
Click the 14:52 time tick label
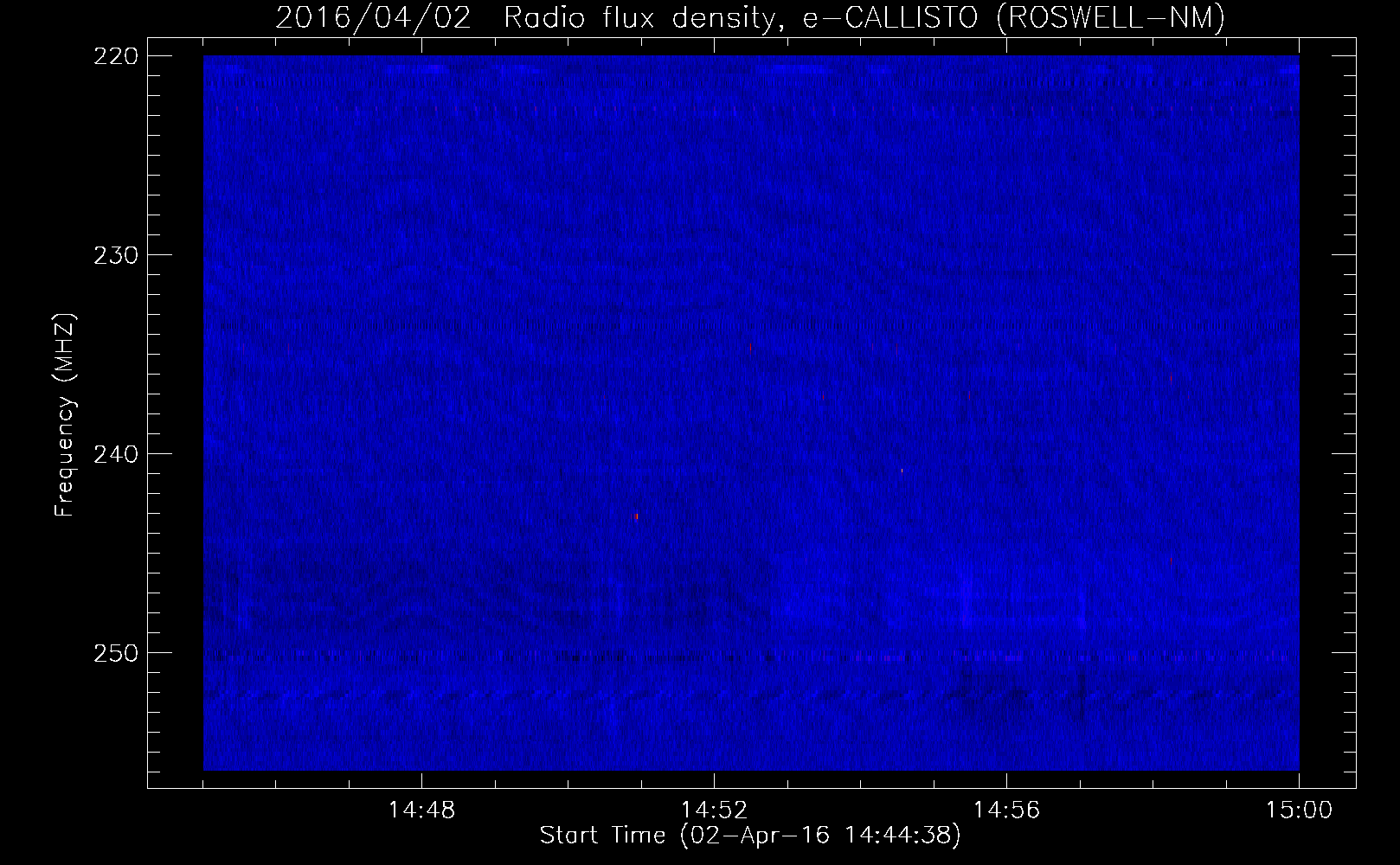714,811
